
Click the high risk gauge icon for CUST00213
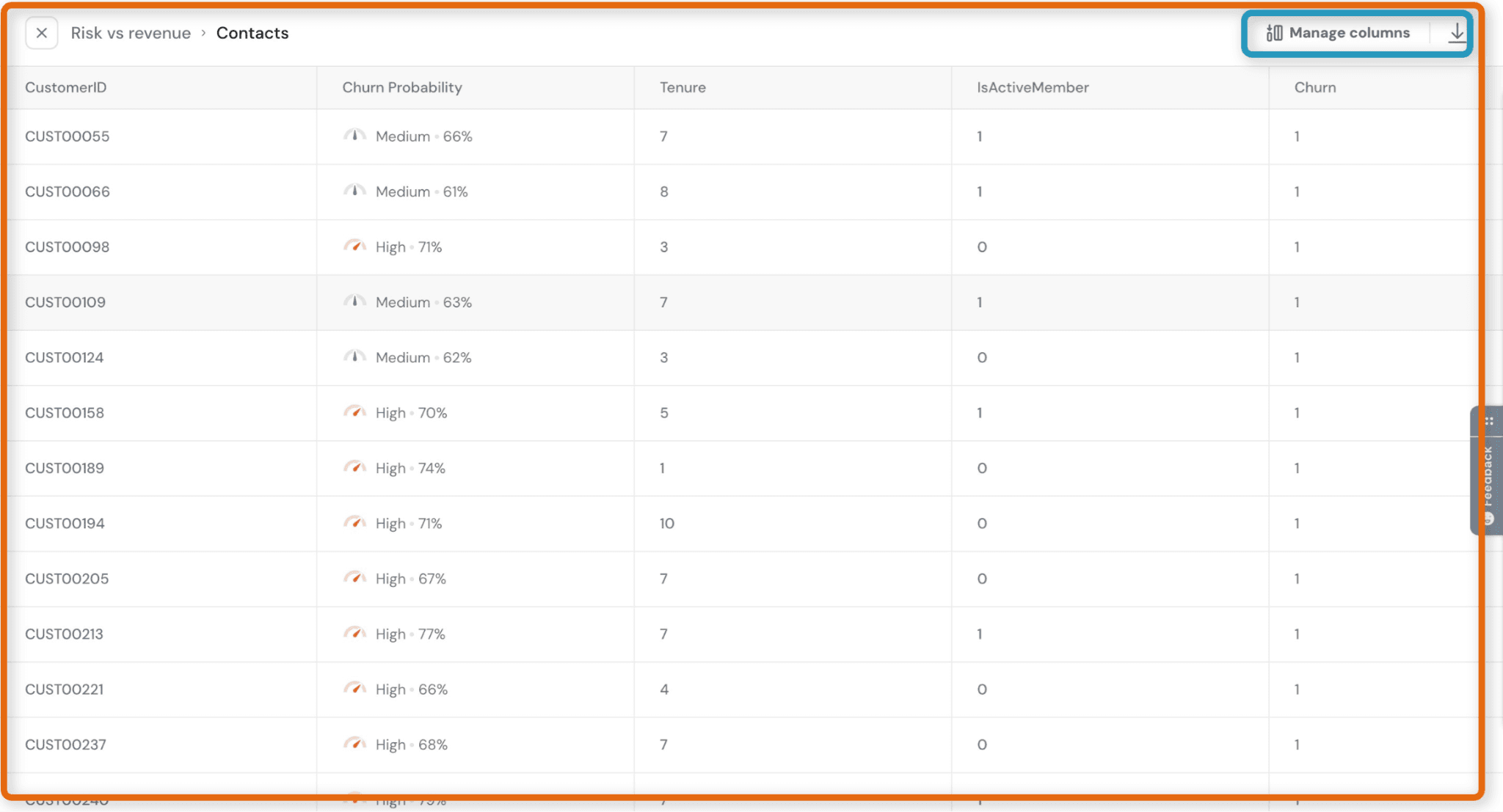[354, 633]
